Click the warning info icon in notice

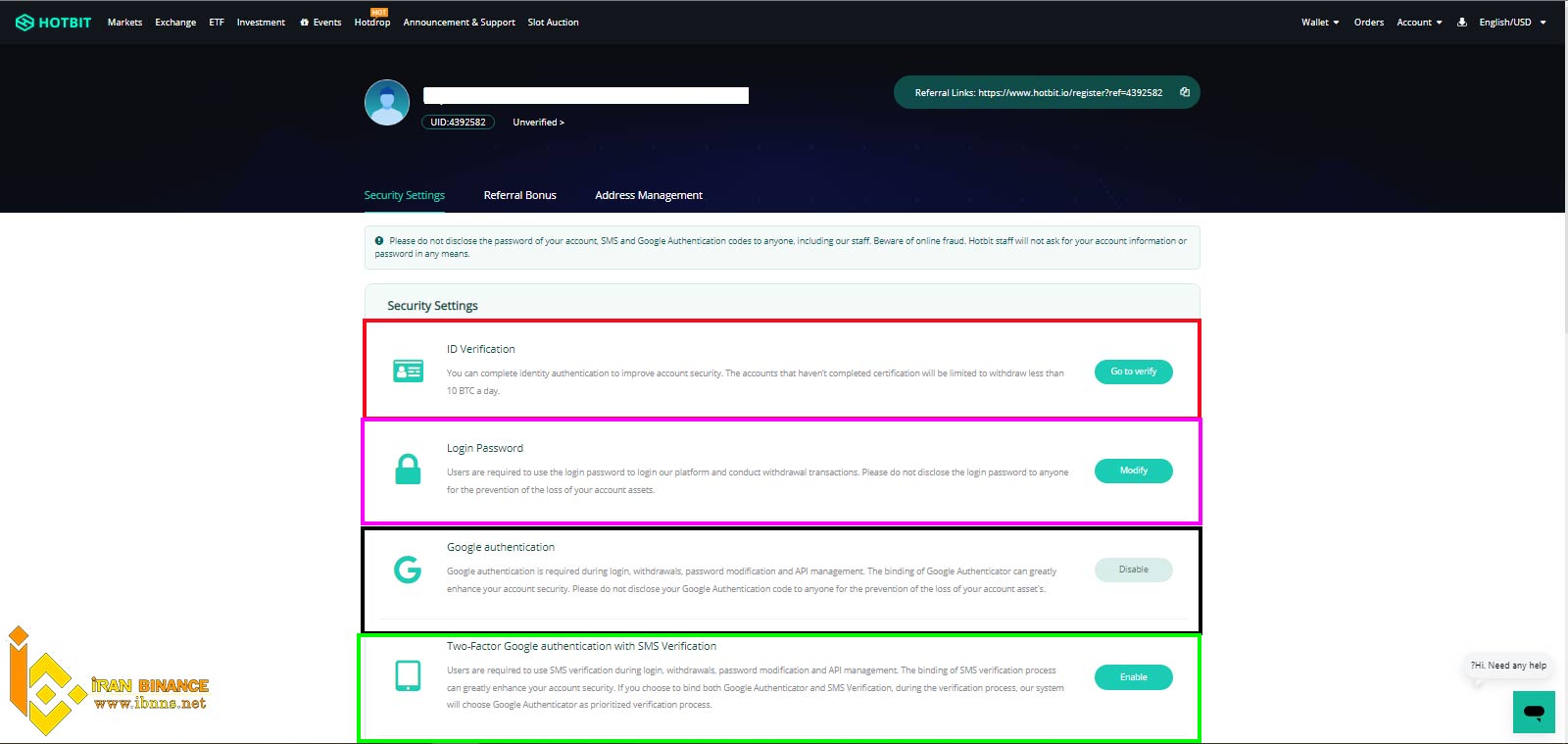tap(379, 240)
